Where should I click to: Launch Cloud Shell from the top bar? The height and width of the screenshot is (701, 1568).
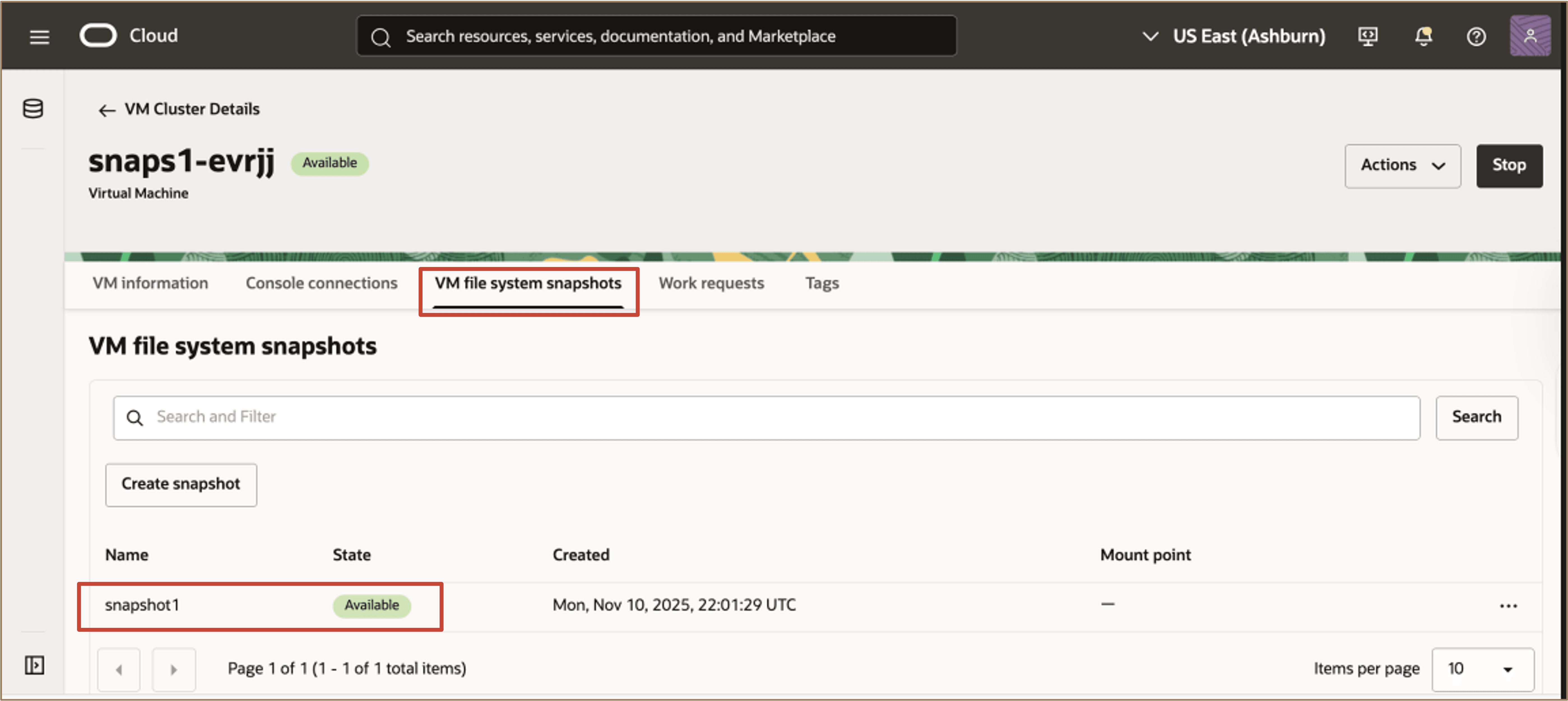tap(1368, 36)
